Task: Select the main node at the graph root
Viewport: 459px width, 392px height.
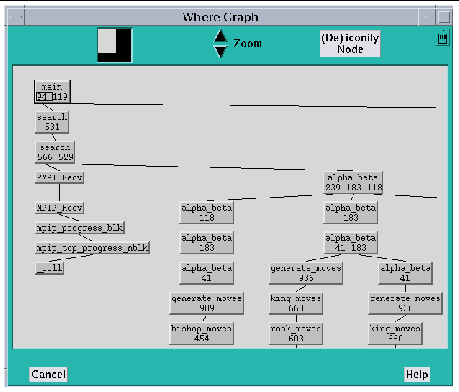Action: click(x=52, y=91)
